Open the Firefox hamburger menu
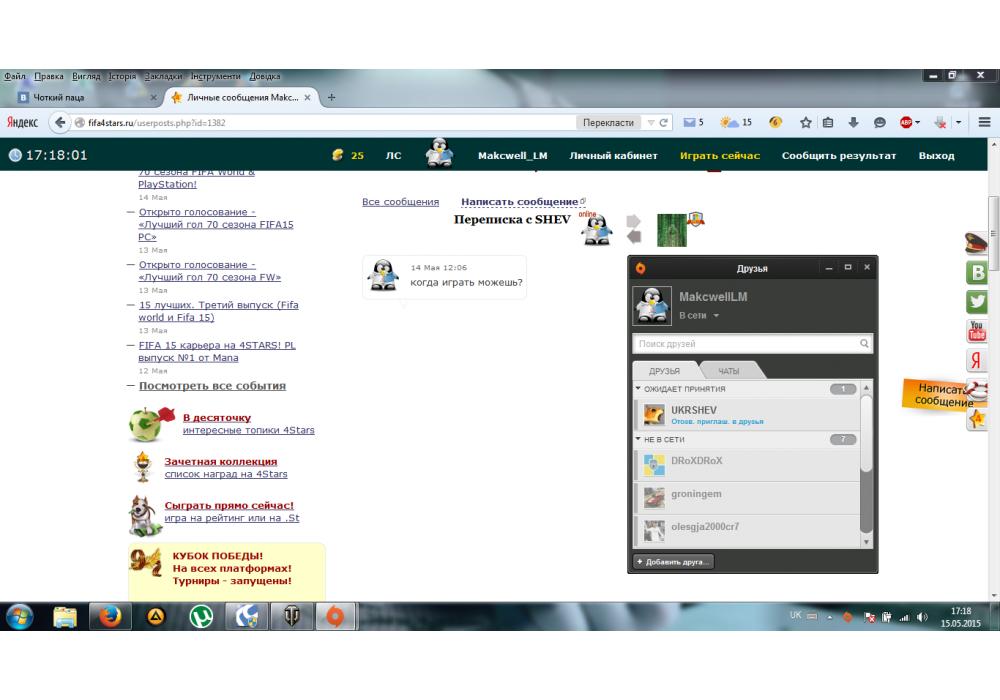 pyautogui.click(x=985, y=122)
